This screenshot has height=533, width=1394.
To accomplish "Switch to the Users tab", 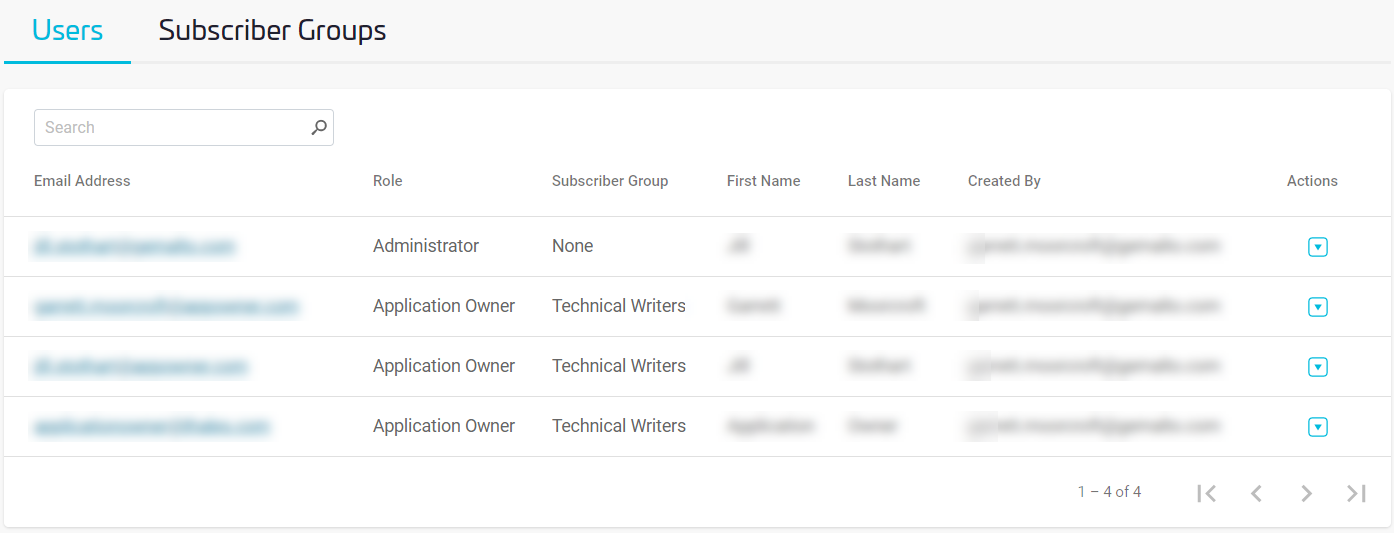I will coord(67,31).
